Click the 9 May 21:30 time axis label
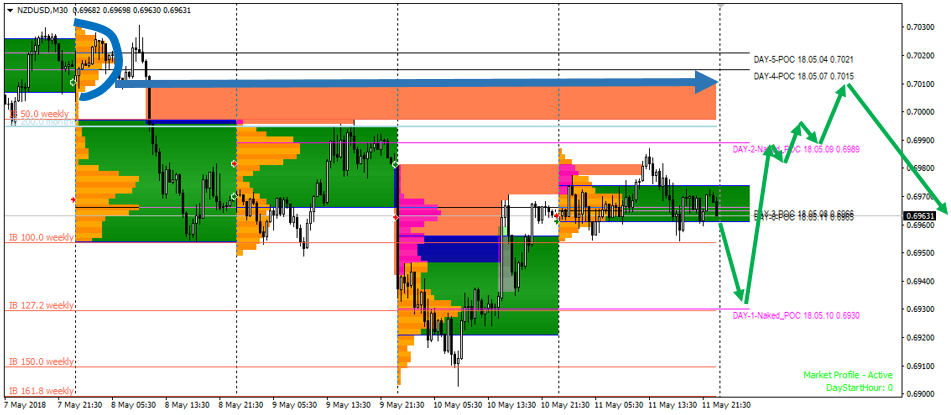This screenshot has width=951, height=415. click(398, 407)
